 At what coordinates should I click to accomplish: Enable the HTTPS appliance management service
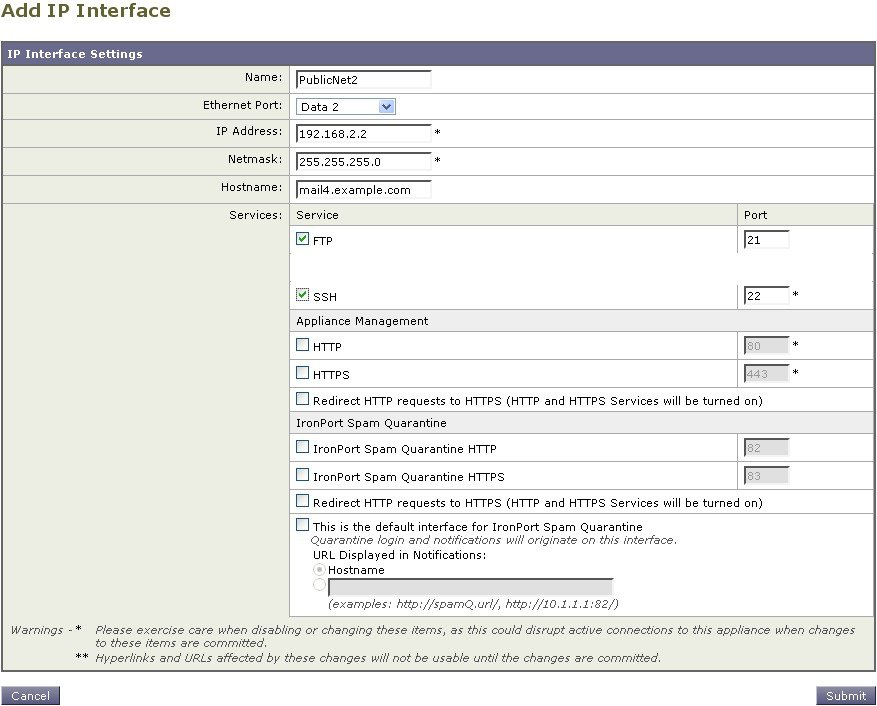pos(302,373)
